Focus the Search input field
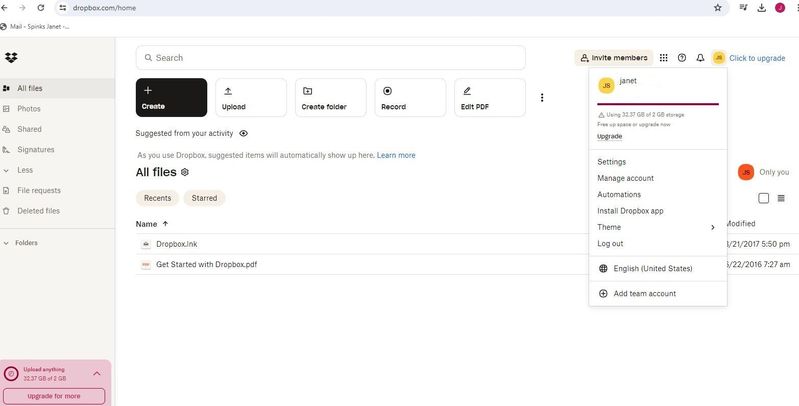This screenshot has height=406, width=799. [x=330, y=58]
